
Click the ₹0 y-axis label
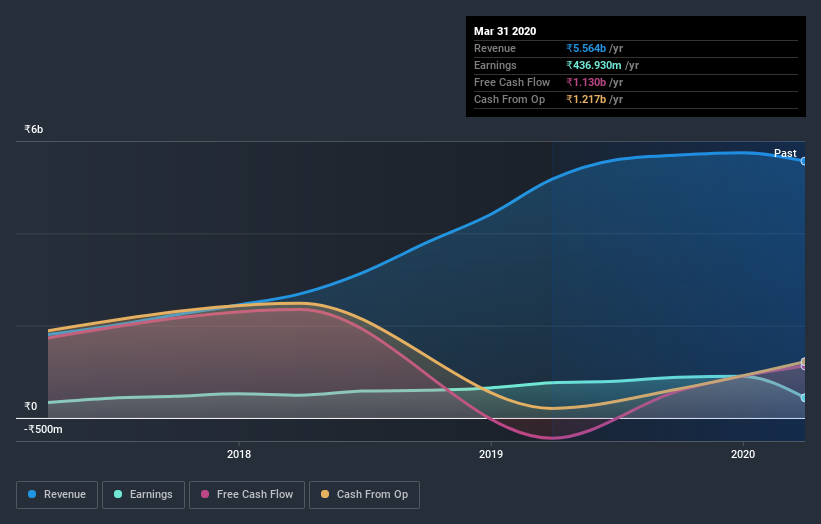pos(30,406)
